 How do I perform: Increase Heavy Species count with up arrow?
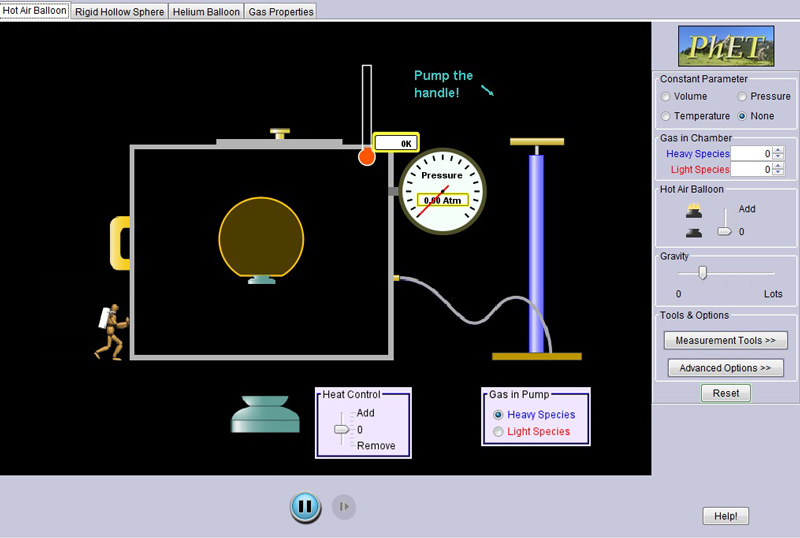(x=778, y=150)
